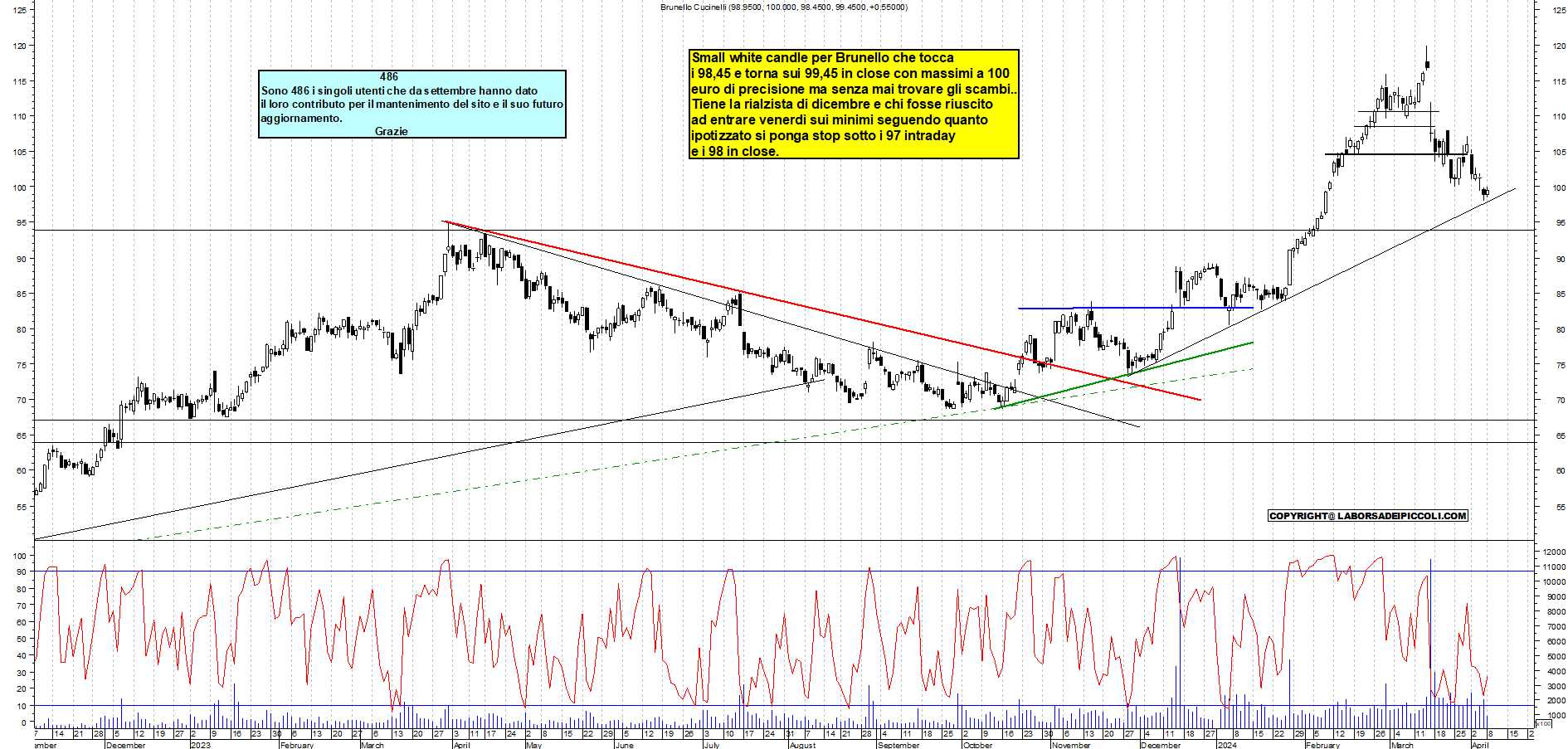Image resolution: width=1568 pixels, height=749 pixels.
Task: Click the '3000' value on the volume scale
Action: (x=1556, y=686)
